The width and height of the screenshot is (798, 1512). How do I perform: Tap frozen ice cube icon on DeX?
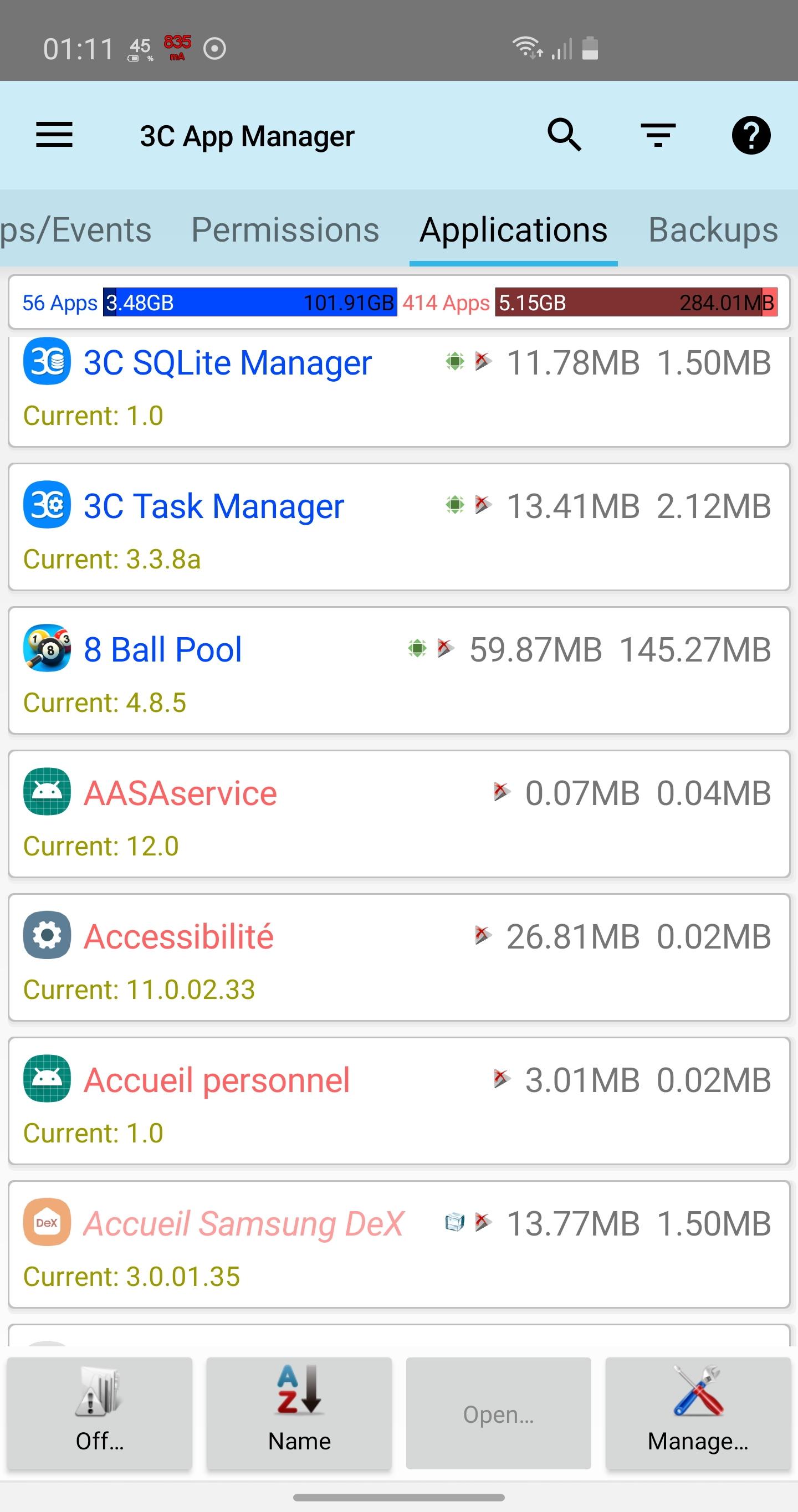(454, 1222)
